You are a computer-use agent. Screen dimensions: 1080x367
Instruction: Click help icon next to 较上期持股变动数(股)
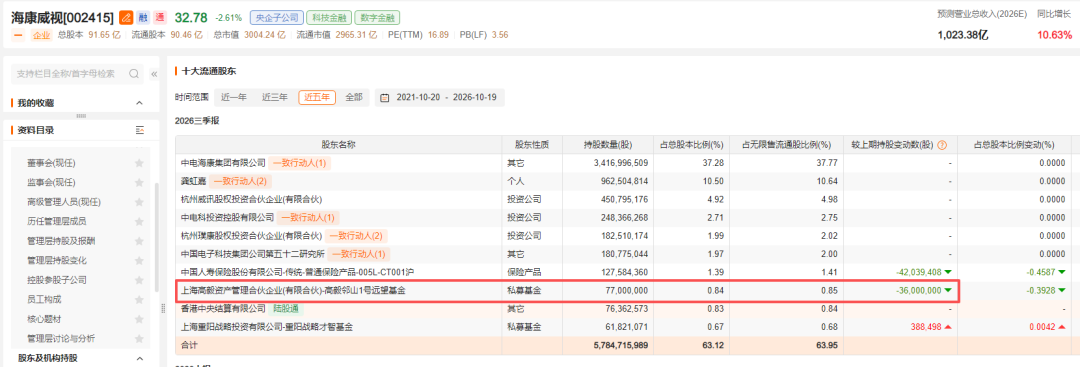click(942, 145)
